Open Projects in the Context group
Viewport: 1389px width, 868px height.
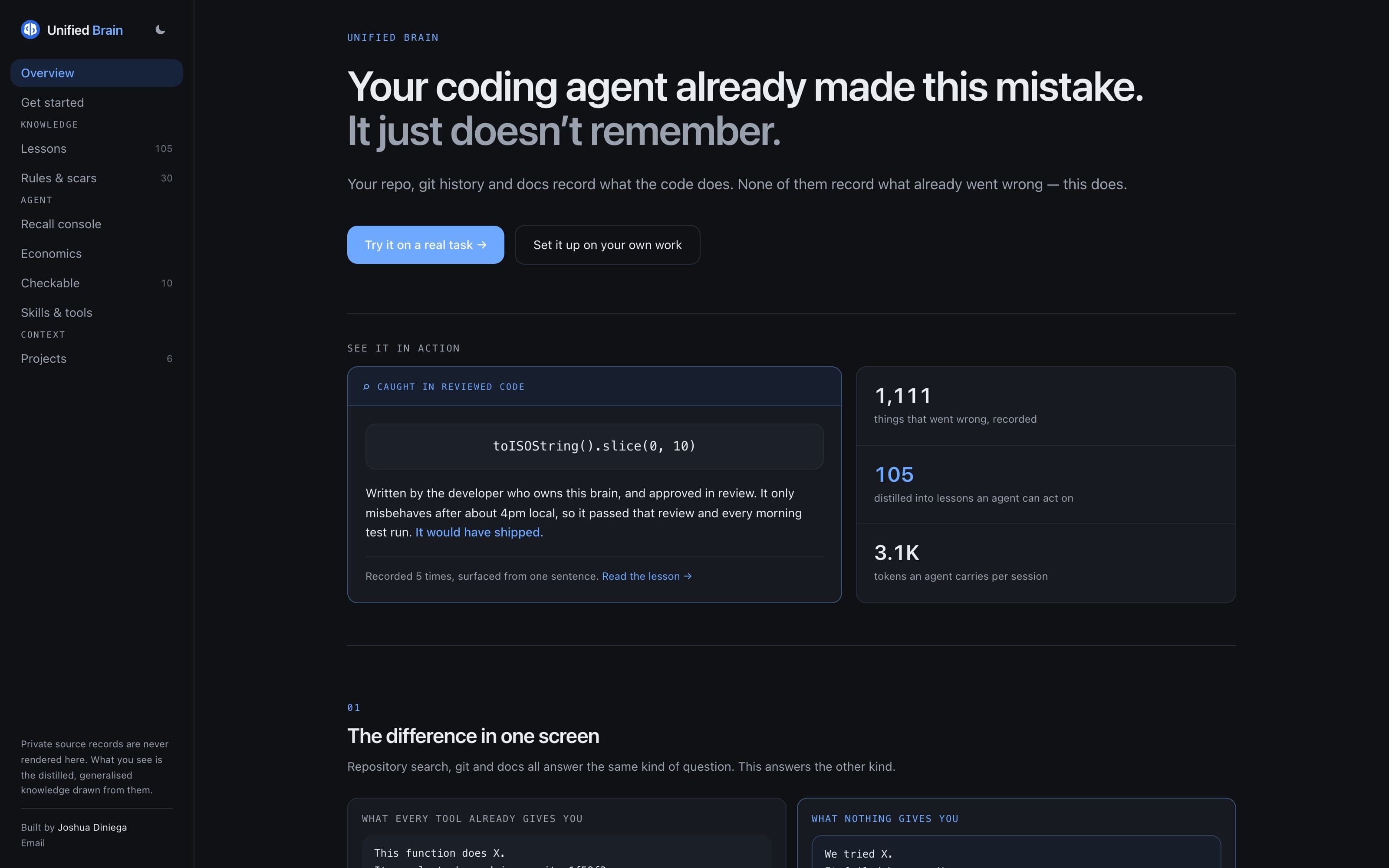(96, 359)
